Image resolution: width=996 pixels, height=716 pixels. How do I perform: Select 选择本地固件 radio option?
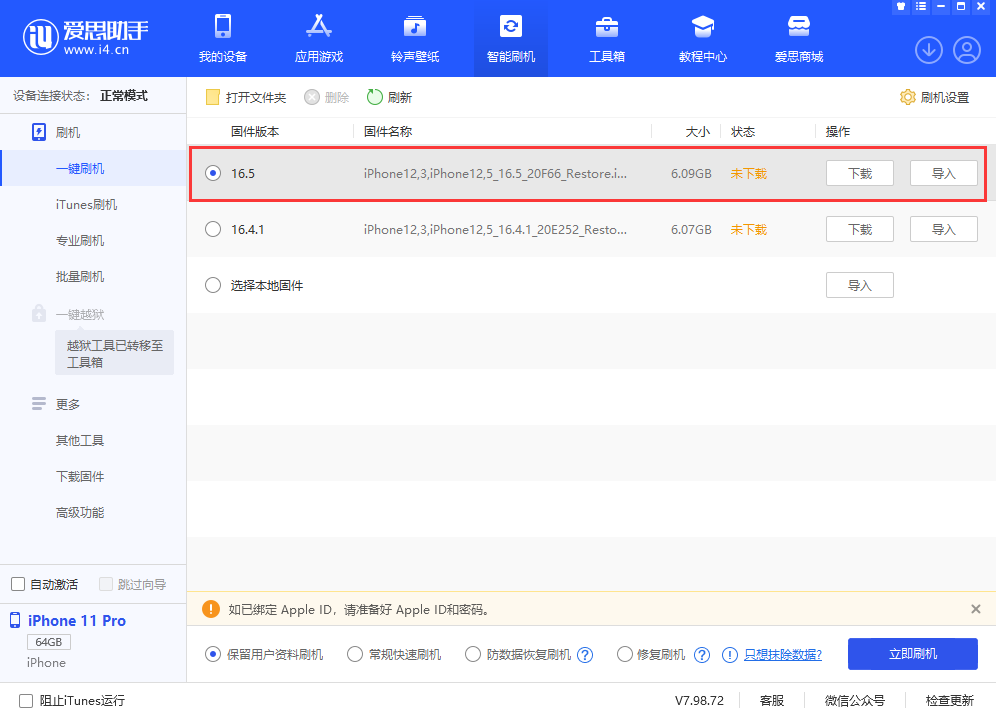pos(213,285)
